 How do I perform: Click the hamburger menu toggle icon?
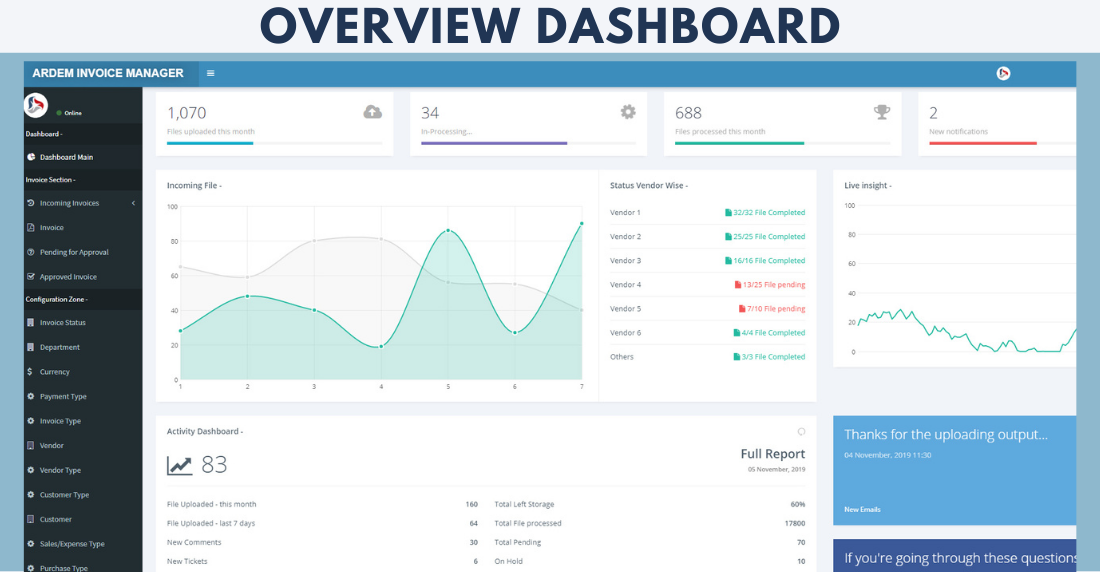tap(210, 73)
